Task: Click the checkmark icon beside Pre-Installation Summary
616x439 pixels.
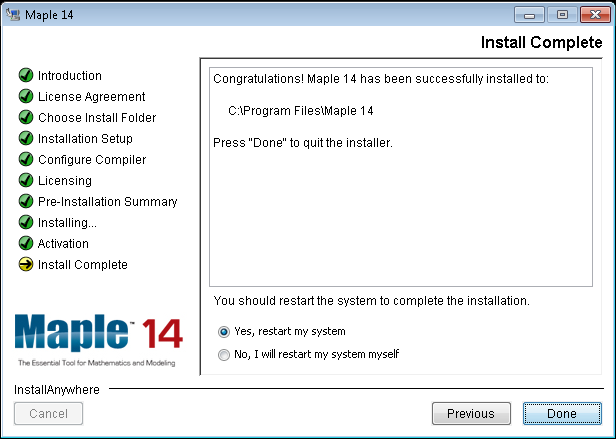Action: coord(26,202)
